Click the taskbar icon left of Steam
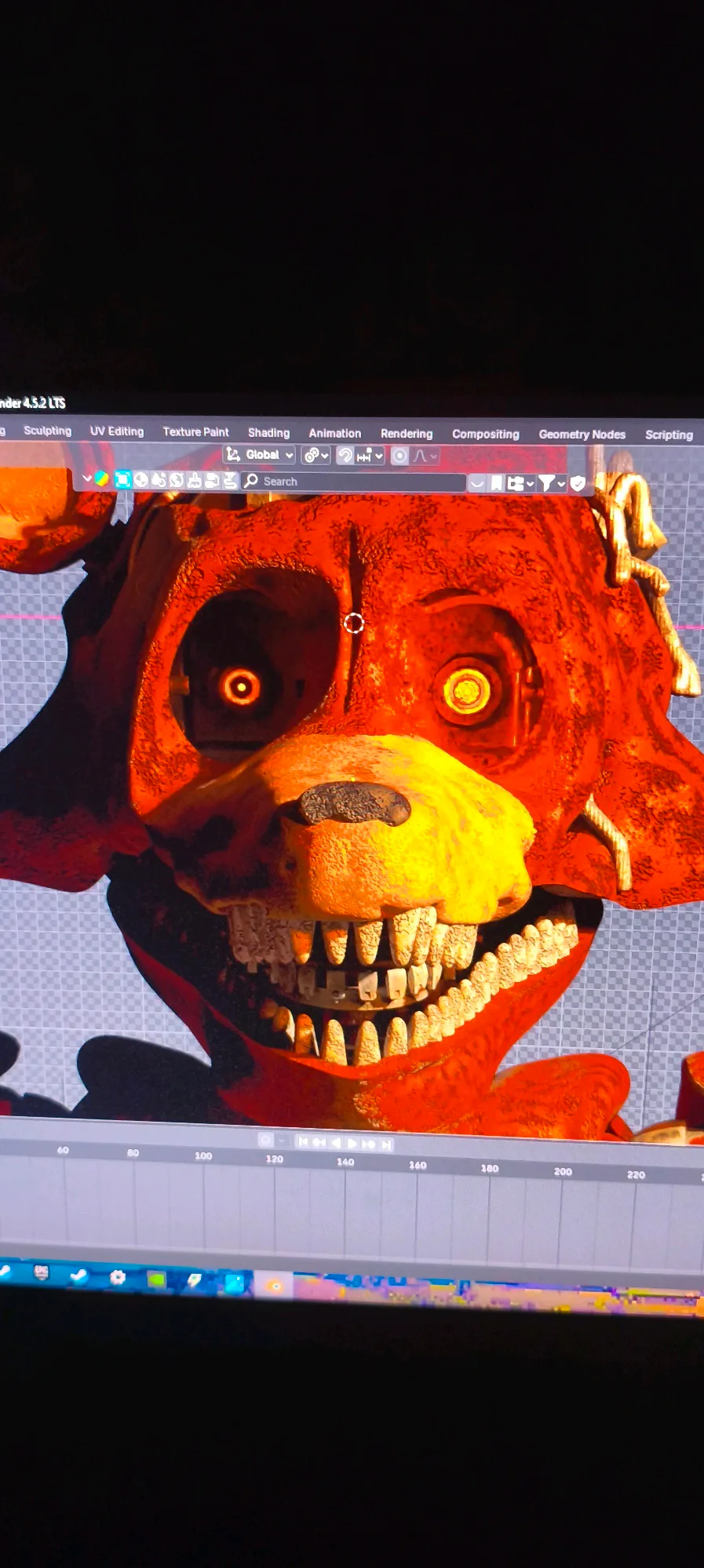704x1568 pixels. [41, 1273]
